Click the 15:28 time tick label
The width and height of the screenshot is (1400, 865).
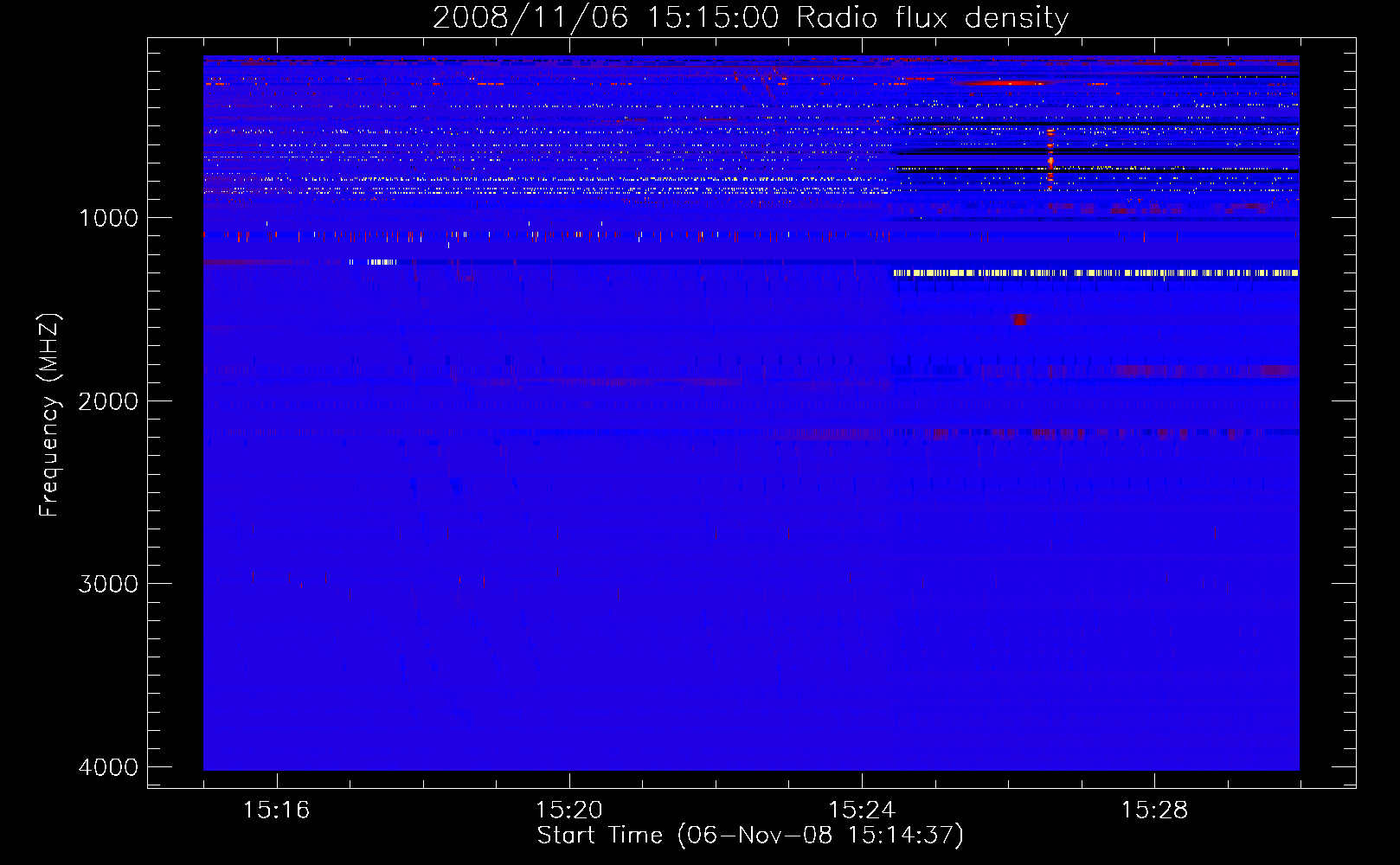point(1154,811)
